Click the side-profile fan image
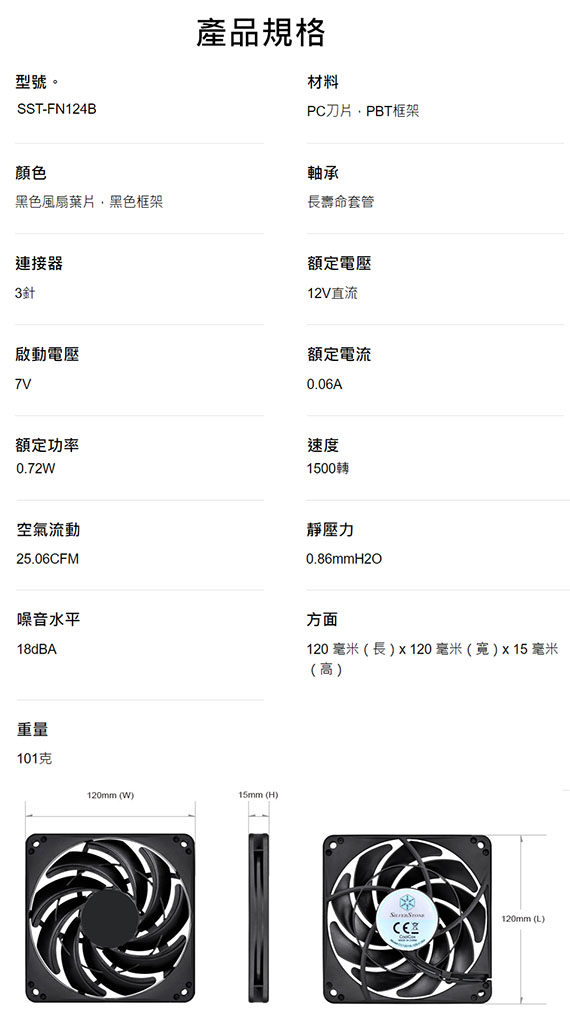Screen dimensions: 570x1018 (x=258, y=918)
